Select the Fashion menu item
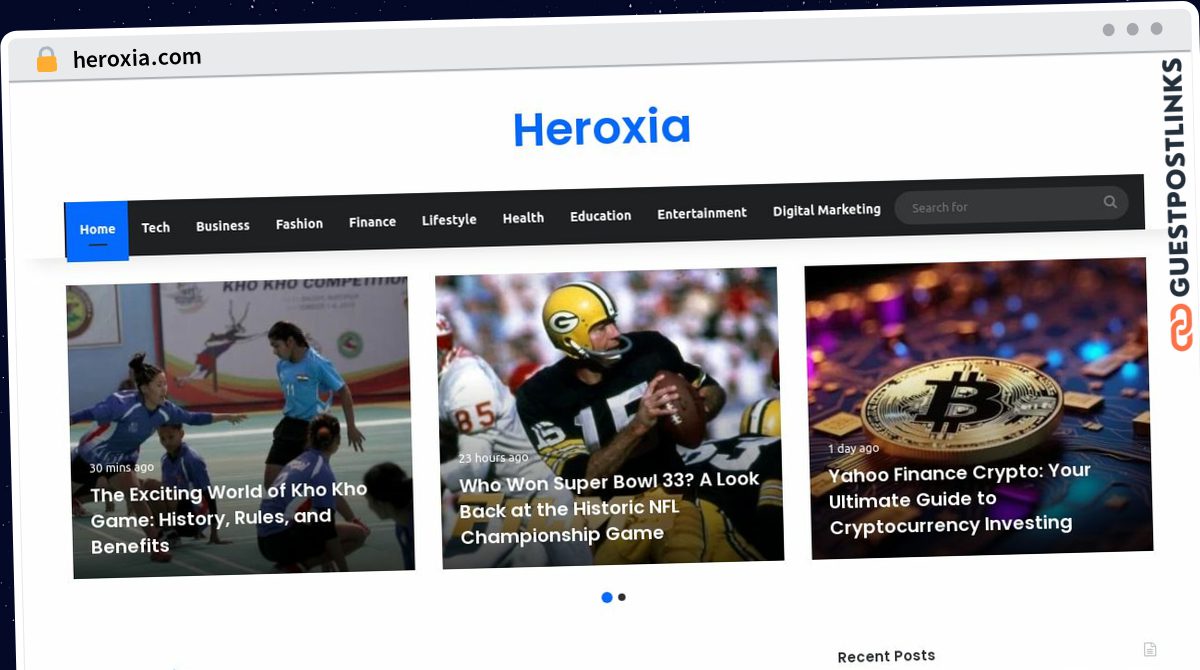The image size is (1200, 670). pyautogui.click(x=299, y=224)
